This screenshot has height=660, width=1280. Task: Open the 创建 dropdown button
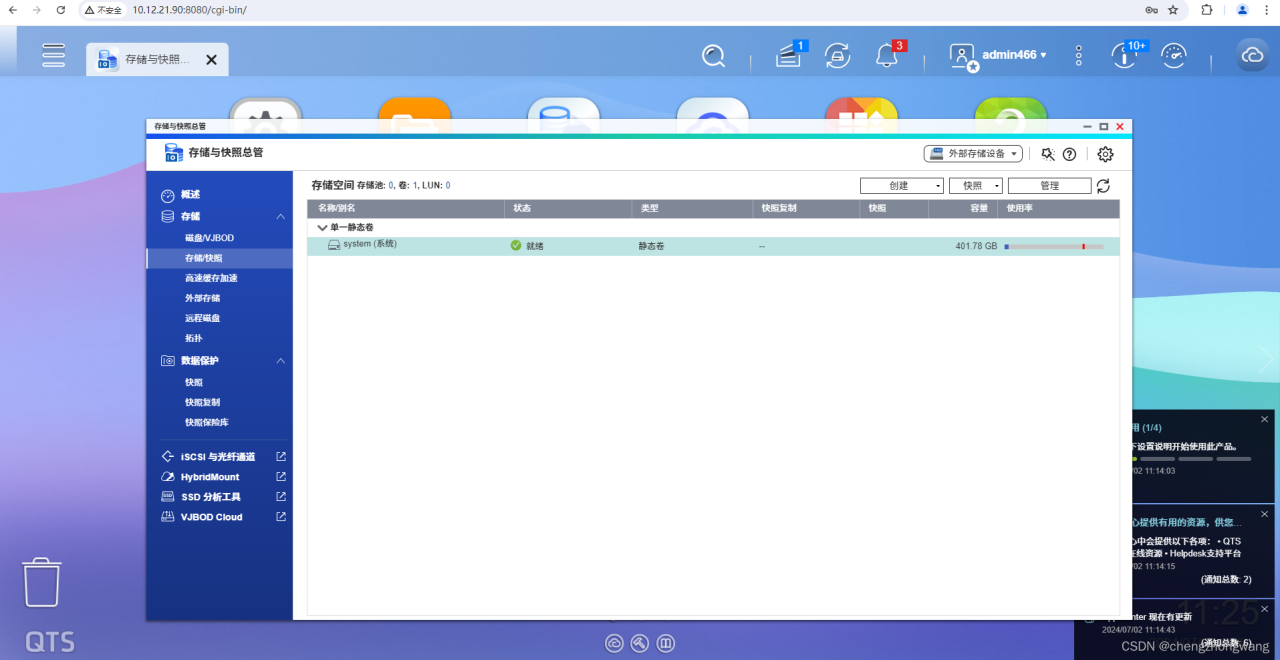point(902,186)
